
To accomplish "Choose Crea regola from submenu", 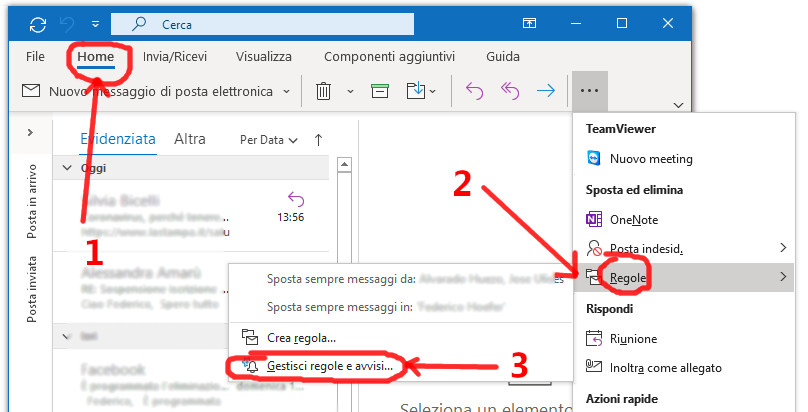I will pos(301,338).
